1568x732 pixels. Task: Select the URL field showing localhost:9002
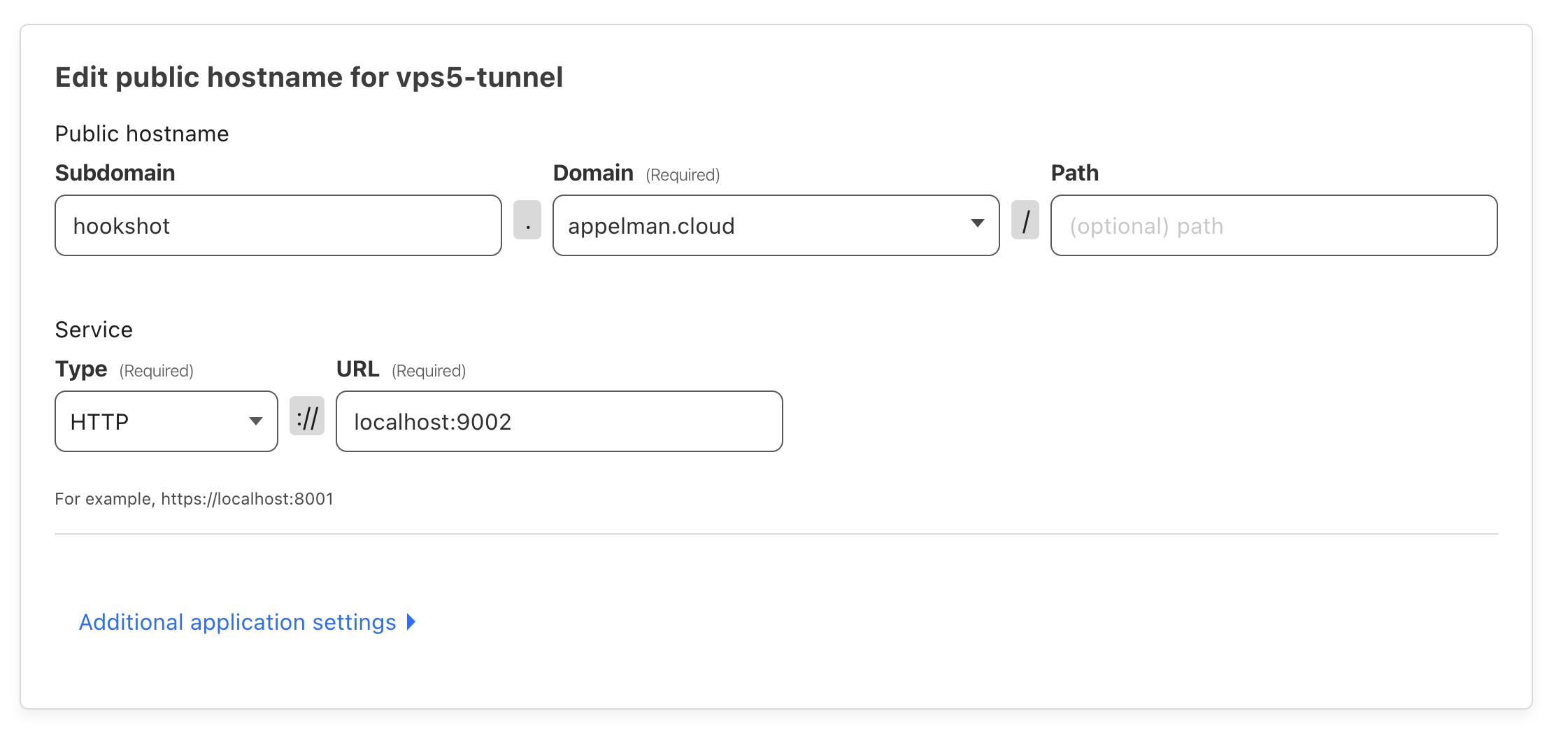[x=558, y=421]
